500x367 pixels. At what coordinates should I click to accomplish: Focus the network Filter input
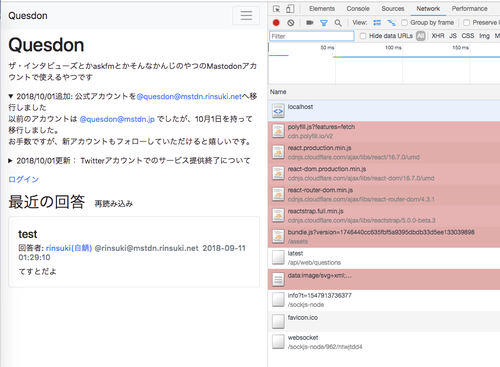tap(312, 36)
